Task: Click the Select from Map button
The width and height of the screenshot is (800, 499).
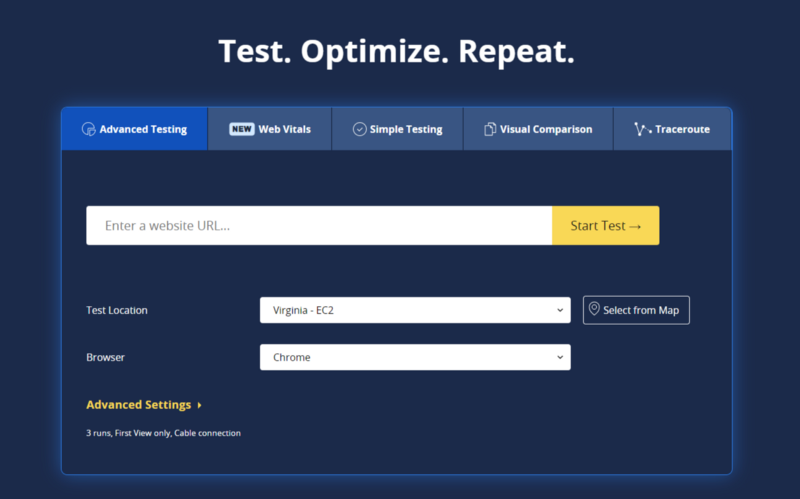Action: pos(636,310)
